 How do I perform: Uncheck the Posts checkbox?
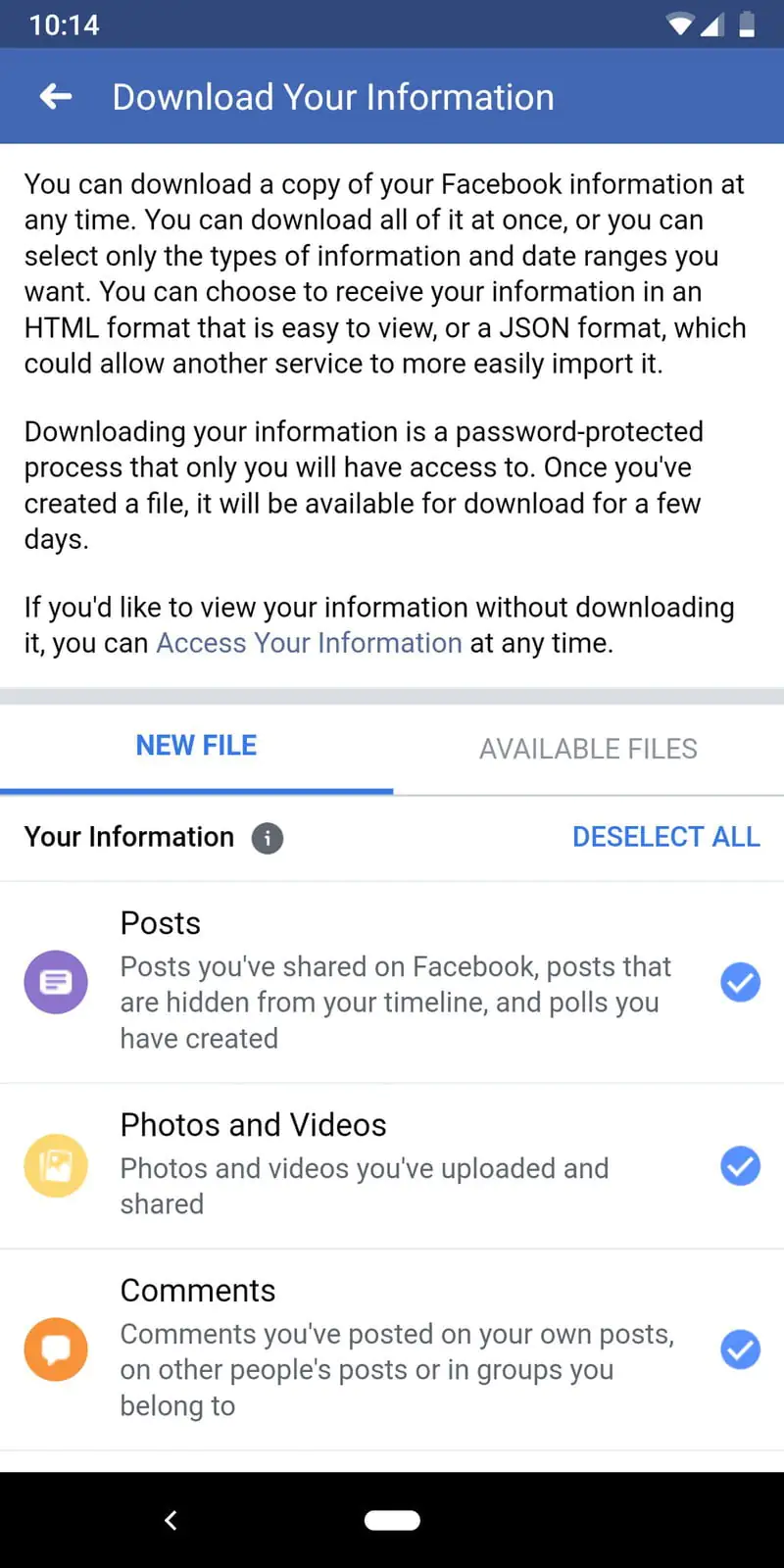(x=740, y=982)
